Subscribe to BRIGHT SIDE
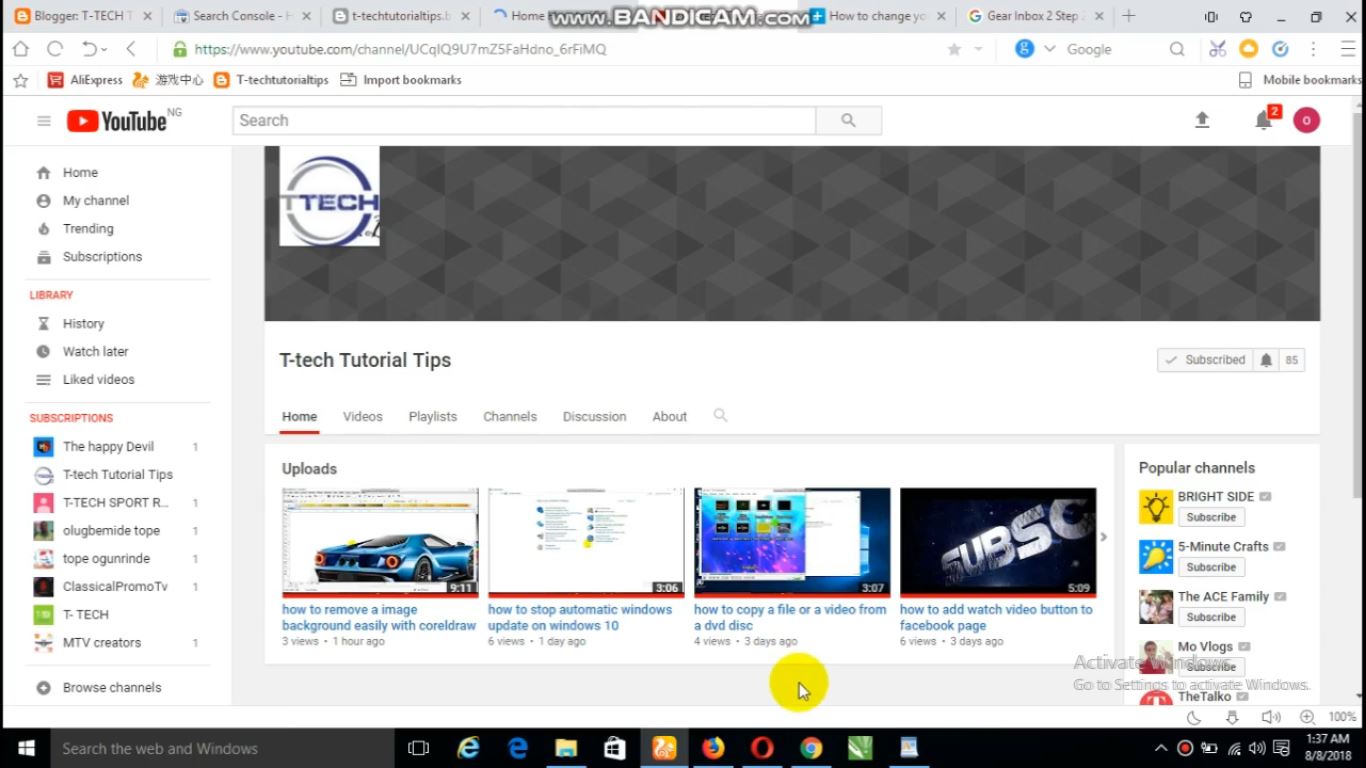Viewport: 1366px width, 768px height. 1211,517
